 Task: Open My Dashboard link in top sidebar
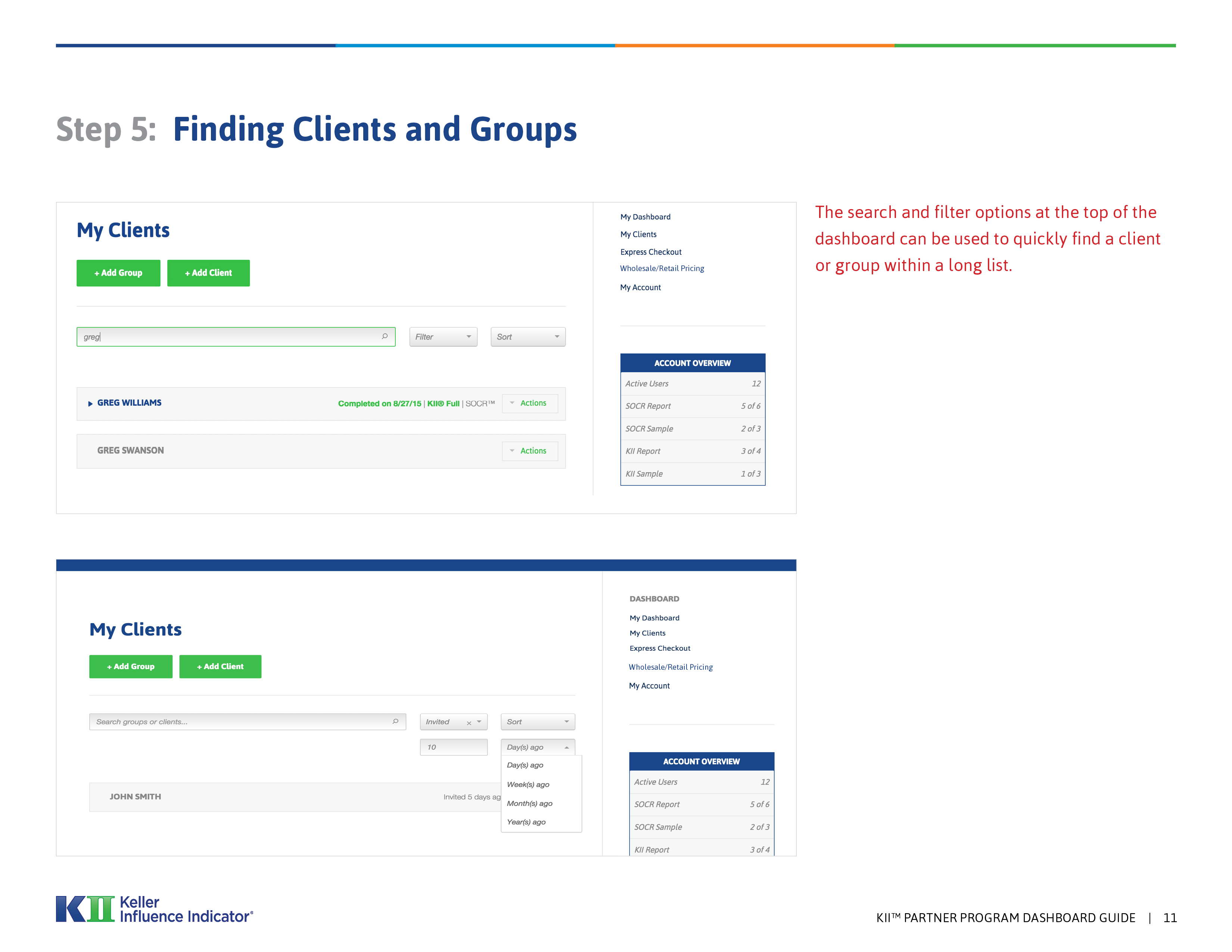645,217
